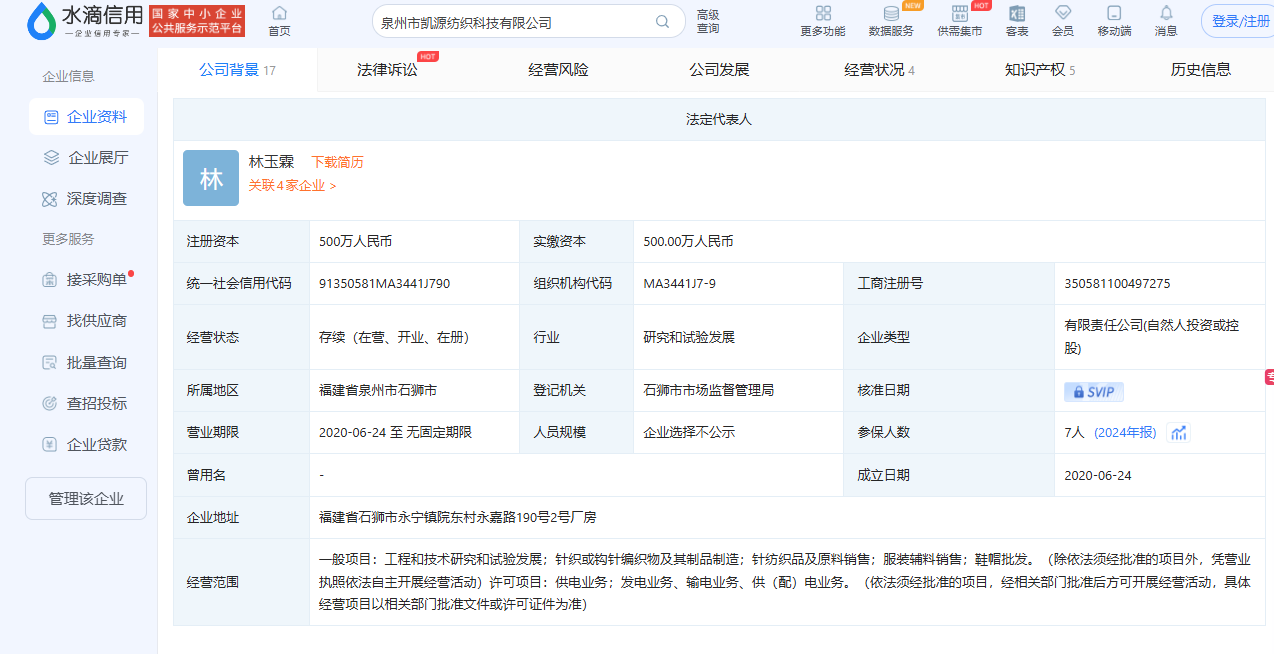Unlock the SVIP 核准日期 badge
1274x654 pixels.
tap(1093, 392)
